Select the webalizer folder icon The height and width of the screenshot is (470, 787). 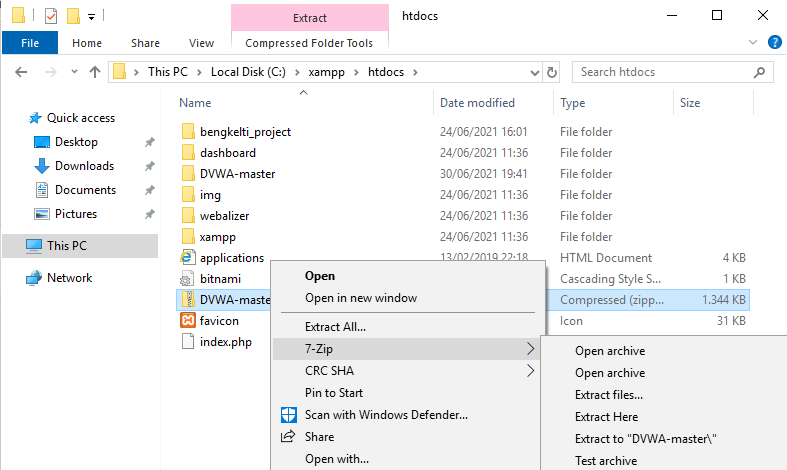[188, 216]
